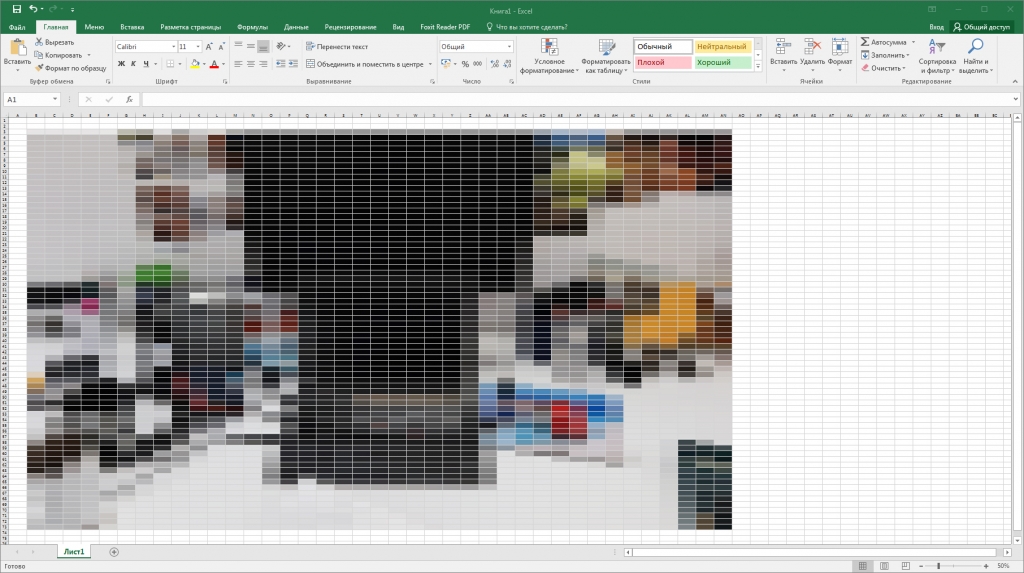Open the Name Box dropdown arrow
This screenshot has height=573, width=1024.
click(x=55, y=99)
